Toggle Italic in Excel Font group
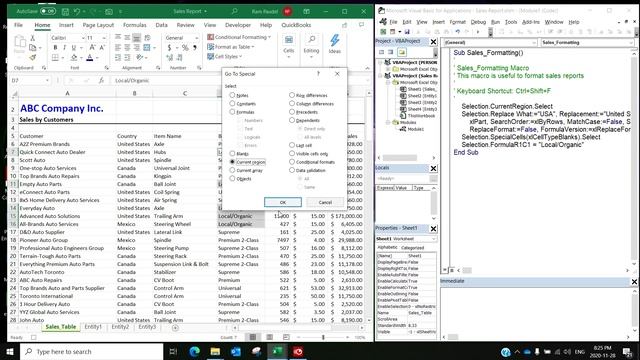Screen dimensions: 640x360 (x=64, y=48)
